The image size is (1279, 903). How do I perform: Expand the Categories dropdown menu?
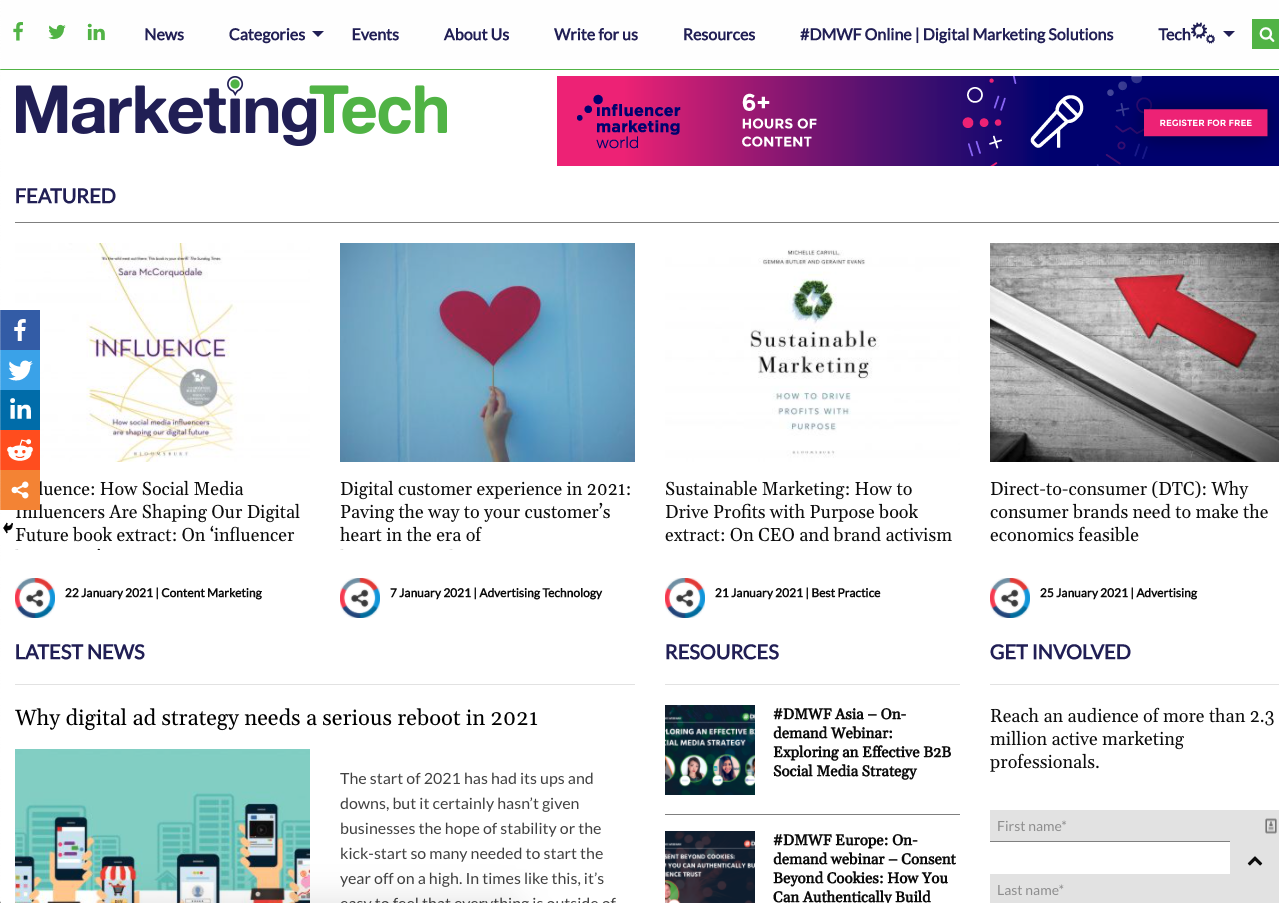point(276,34)
